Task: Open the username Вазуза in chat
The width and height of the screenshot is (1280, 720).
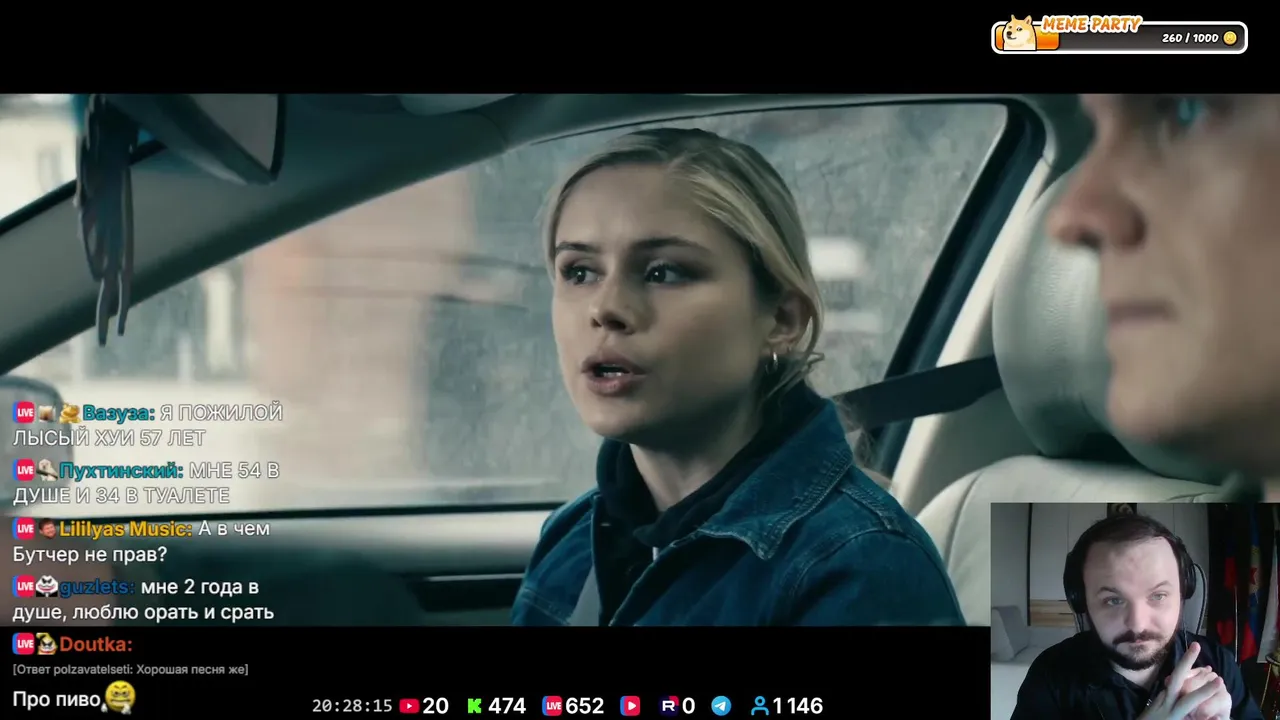Action: [x=119, y=412]
